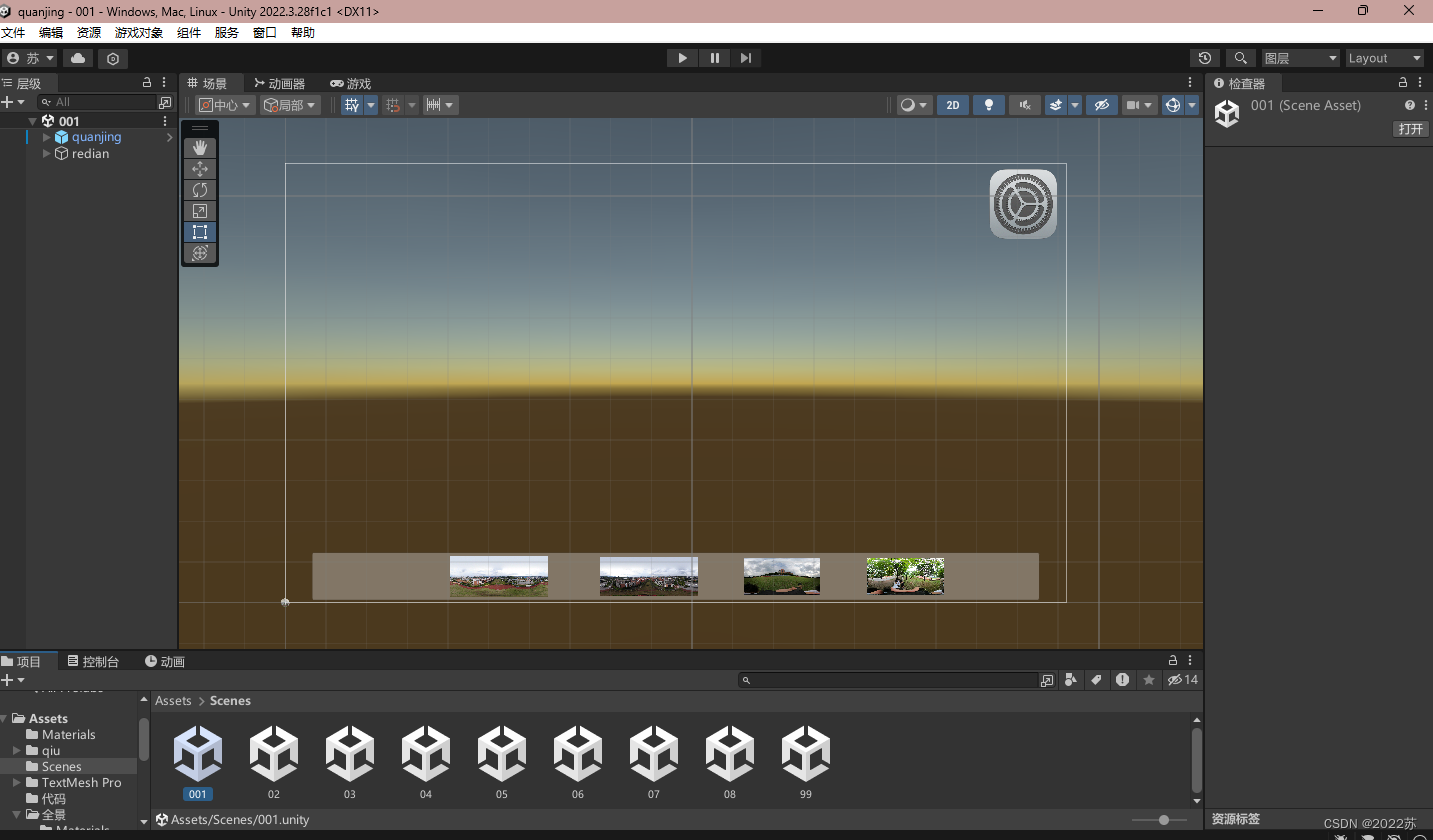Screen dimensions: 1433x840
Task: Expand the quanjing object in Hierarchy
Action: pos(46,137)
